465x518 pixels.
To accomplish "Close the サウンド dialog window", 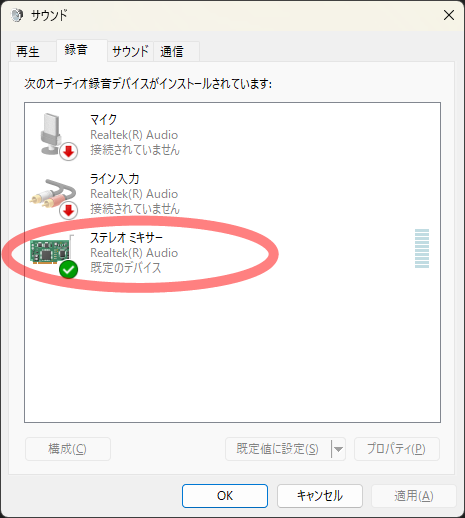I will pyautogui.click(x=449, y=15).
